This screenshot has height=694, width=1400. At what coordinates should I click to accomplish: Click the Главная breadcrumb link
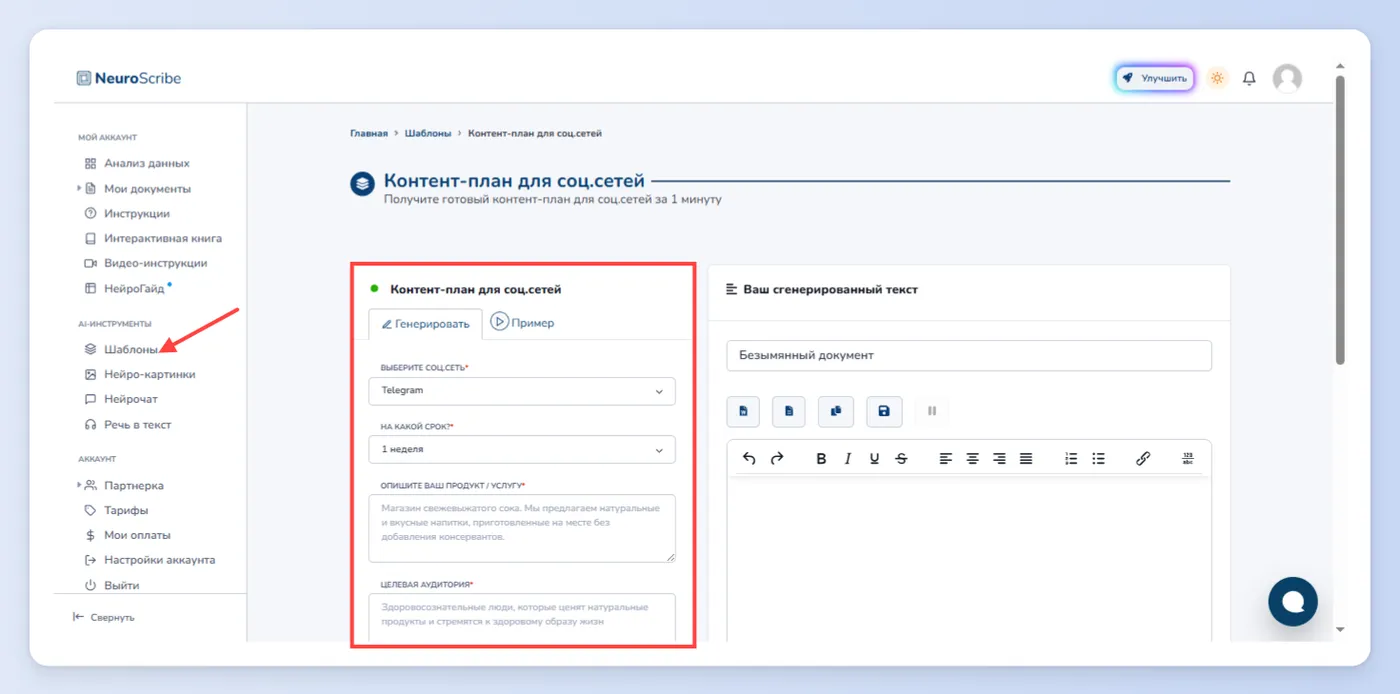coord(368,133)
